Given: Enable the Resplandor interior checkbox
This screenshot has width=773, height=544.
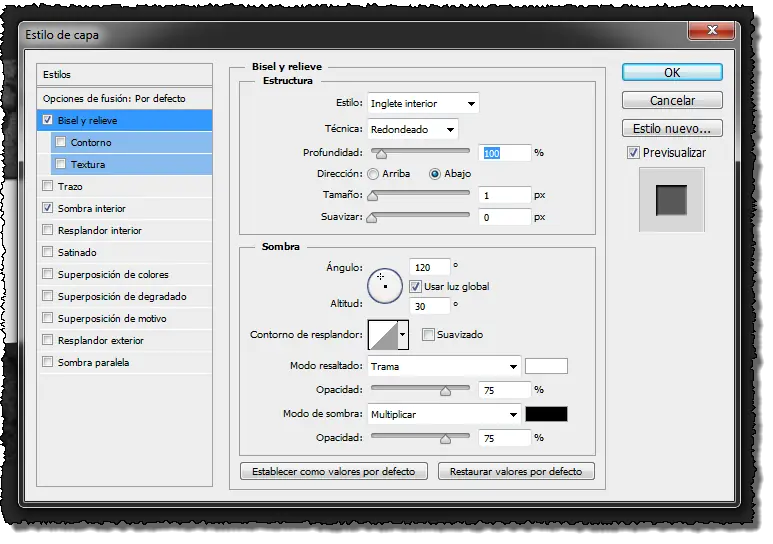Looking at the screenshot, I should (x=47, y=230).
